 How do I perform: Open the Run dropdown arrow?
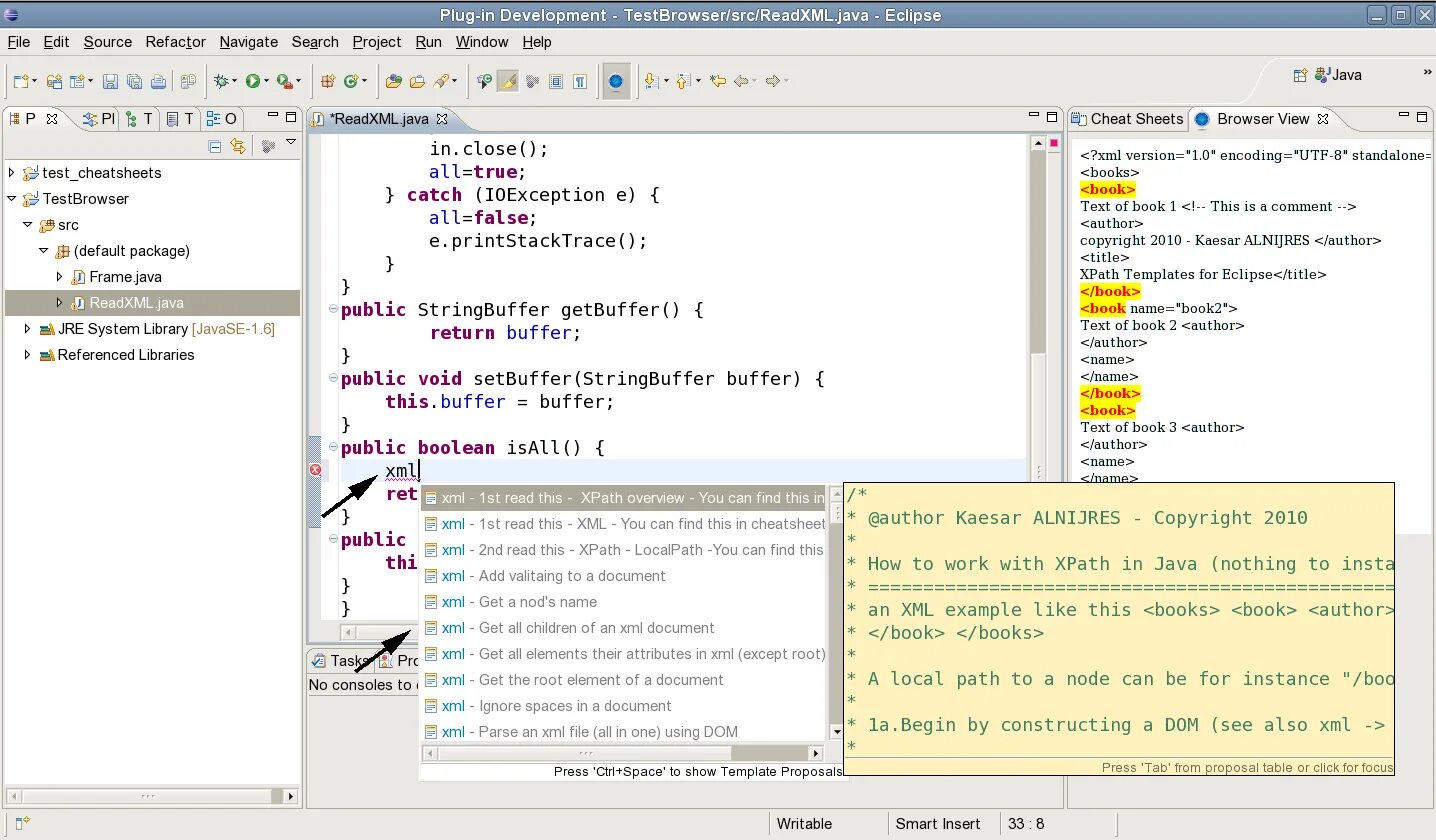266,82
